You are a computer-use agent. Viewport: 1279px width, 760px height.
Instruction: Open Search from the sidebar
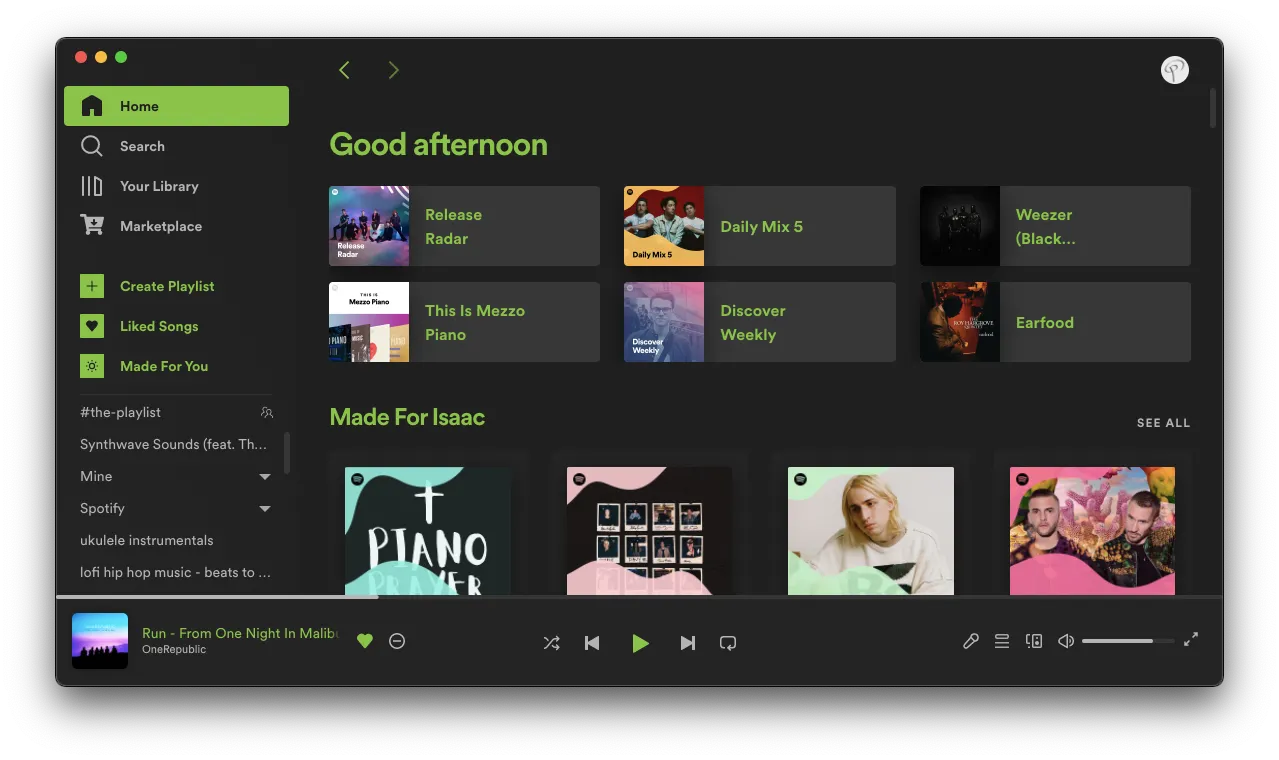pyautogui.click(x=141, y=146)
